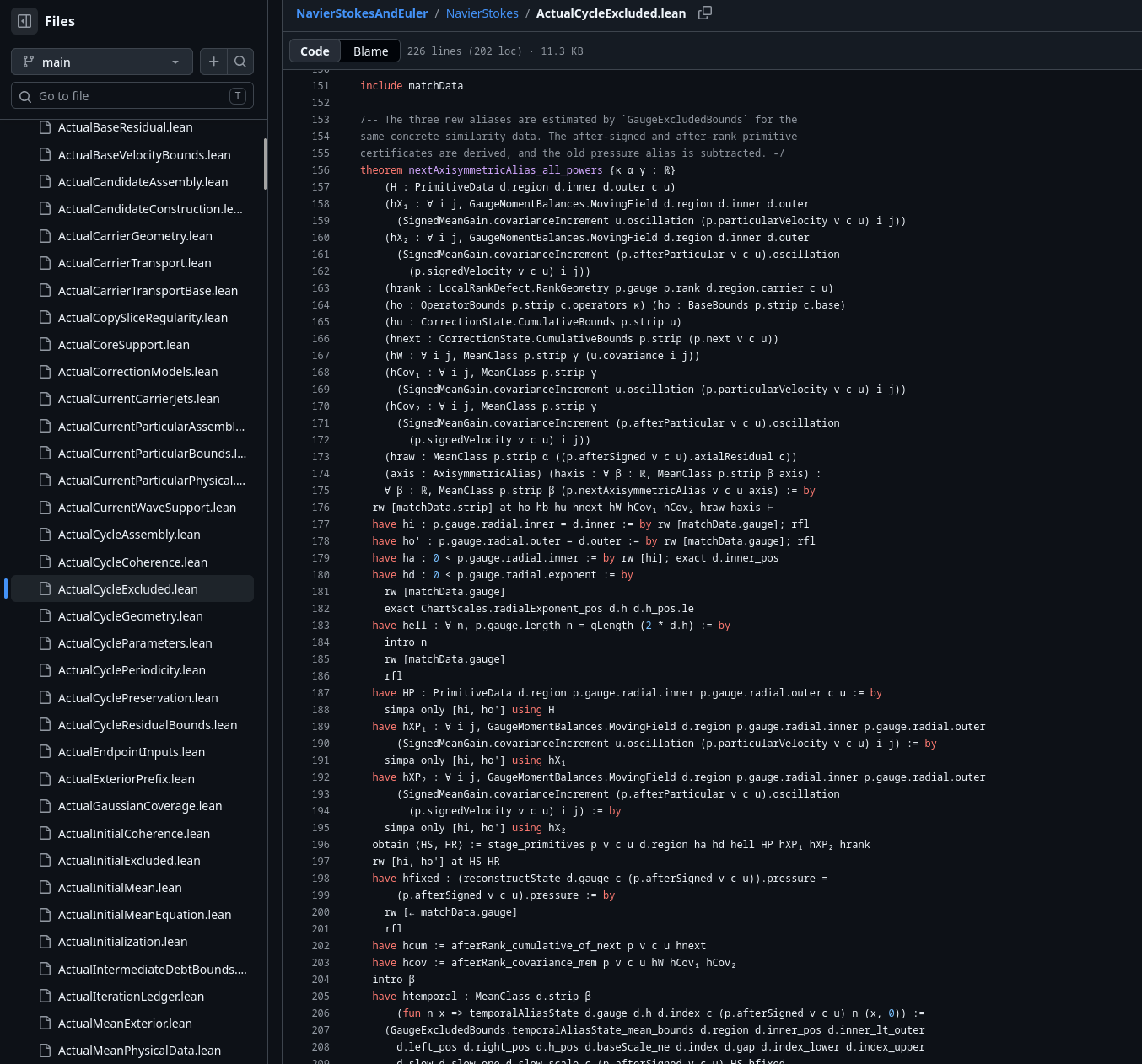Click file icon beside ActualInitialMean.lean
The width and height of the screenshot is (1142, 1064).
pyautogui.click(x=46, y=888)
